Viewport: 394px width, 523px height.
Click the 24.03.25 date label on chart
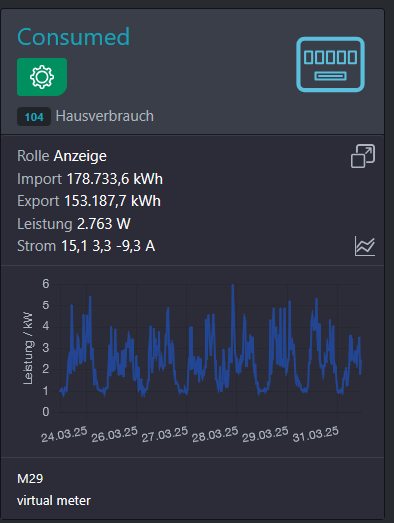coord(64,434)
